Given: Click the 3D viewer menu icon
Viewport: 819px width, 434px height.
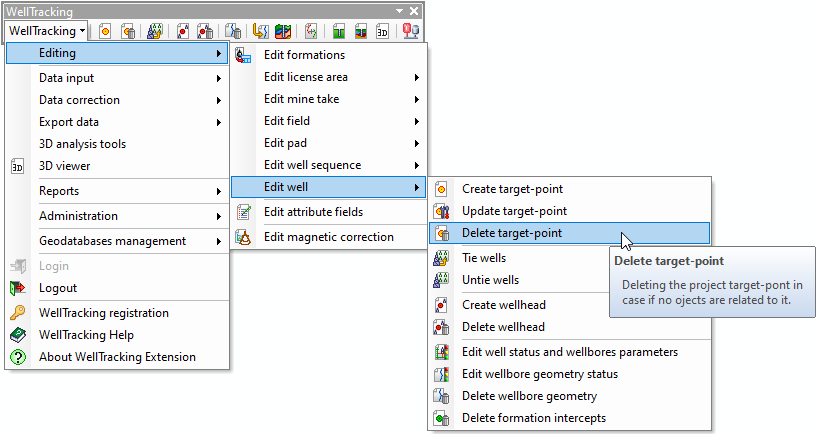Looking at the screenshot, I should tap(17, 167).
